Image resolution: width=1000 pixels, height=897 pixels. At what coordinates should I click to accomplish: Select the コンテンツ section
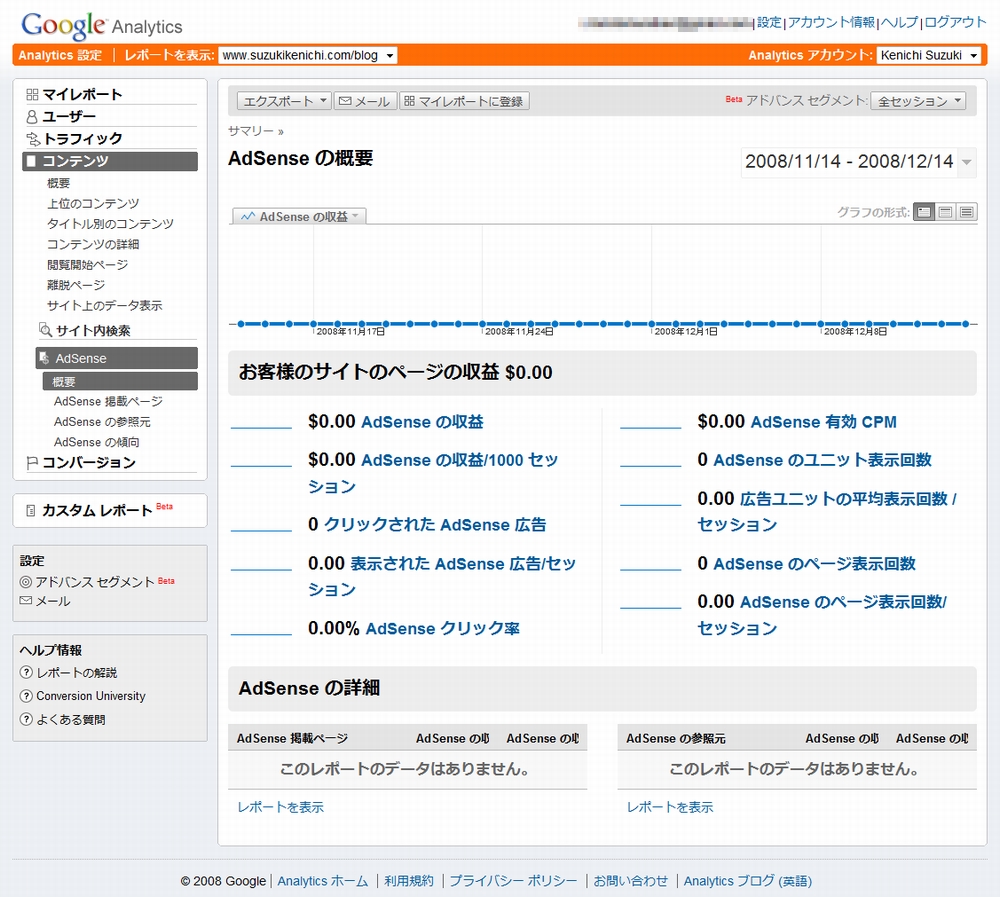tap(110, 161)
